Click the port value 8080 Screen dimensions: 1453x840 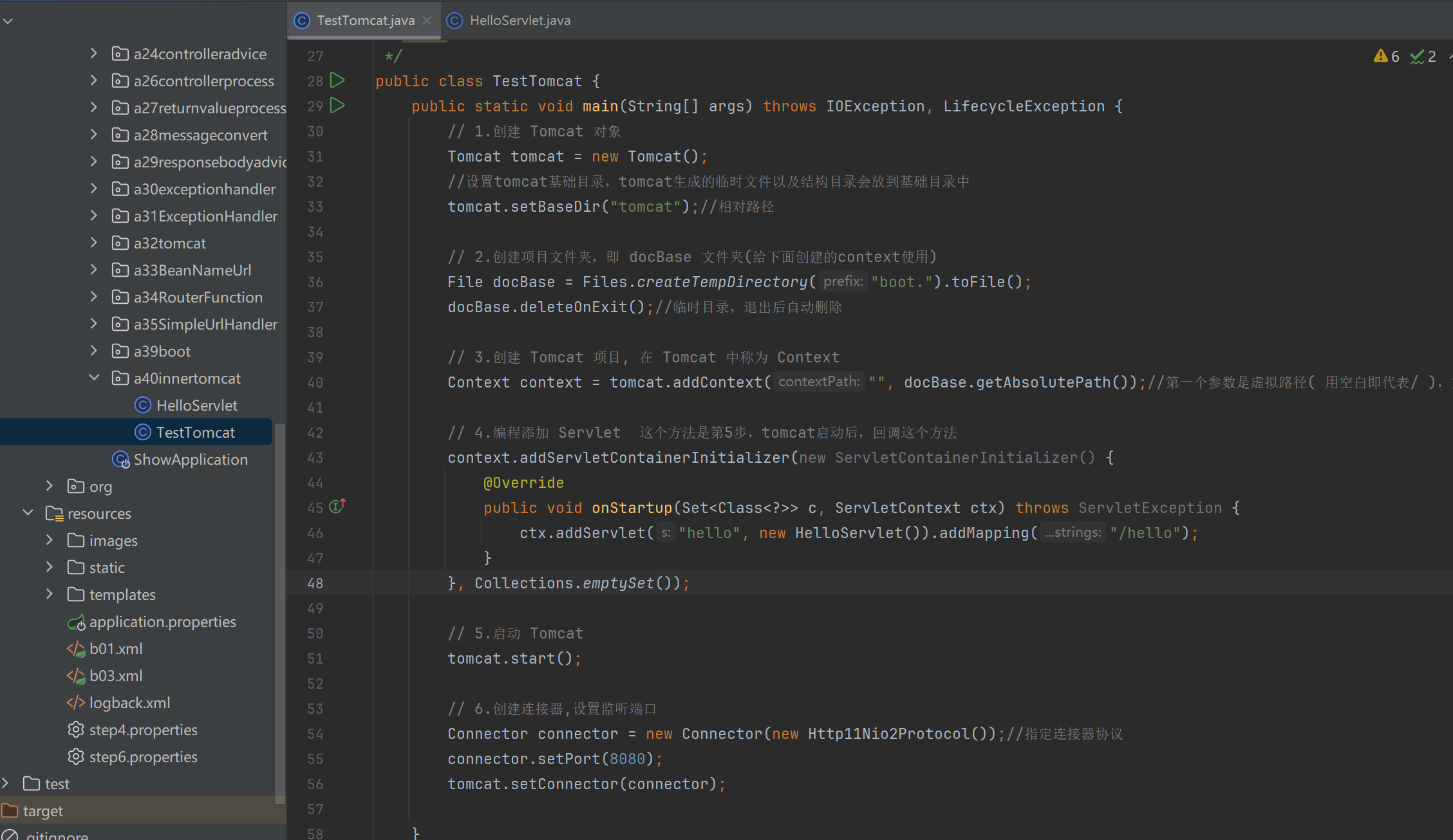tap(627, 759)
